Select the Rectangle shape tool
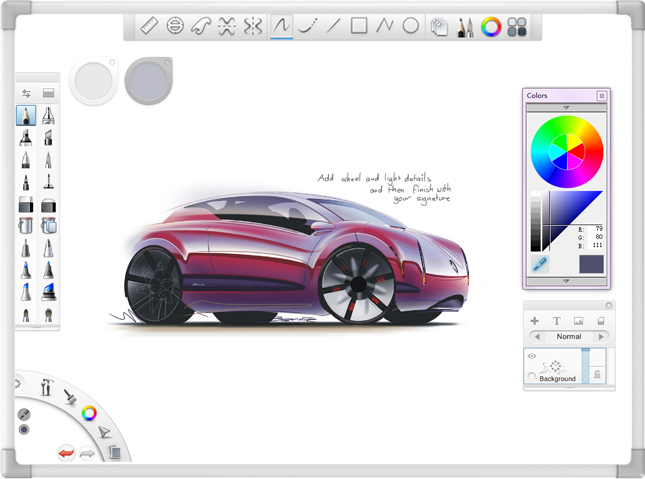The height and width of the screenshot is (479, 645). [x=359, y=26]
